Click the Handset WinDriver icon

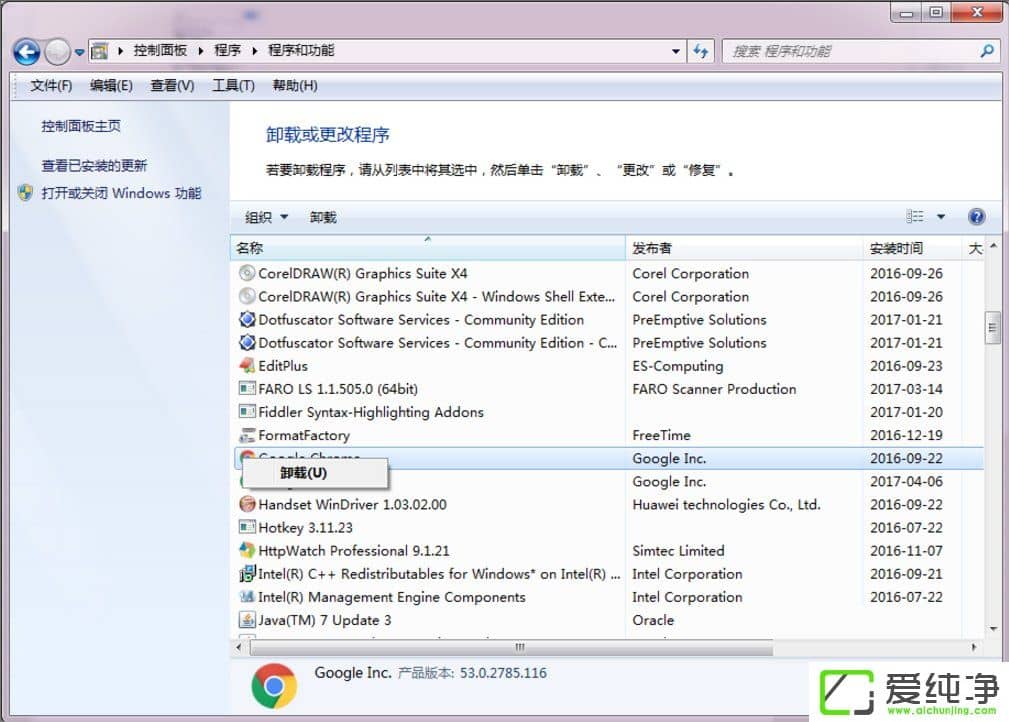point(247,505)
